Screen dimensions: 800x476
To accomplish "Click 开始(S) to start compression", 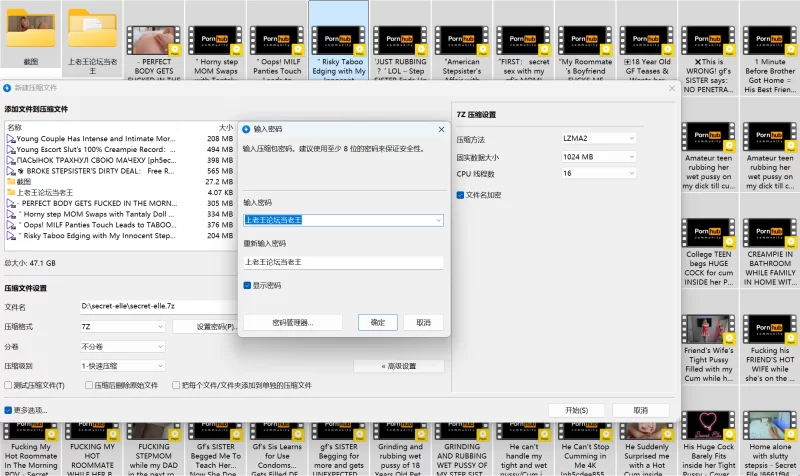I will (x=577, y=410).
